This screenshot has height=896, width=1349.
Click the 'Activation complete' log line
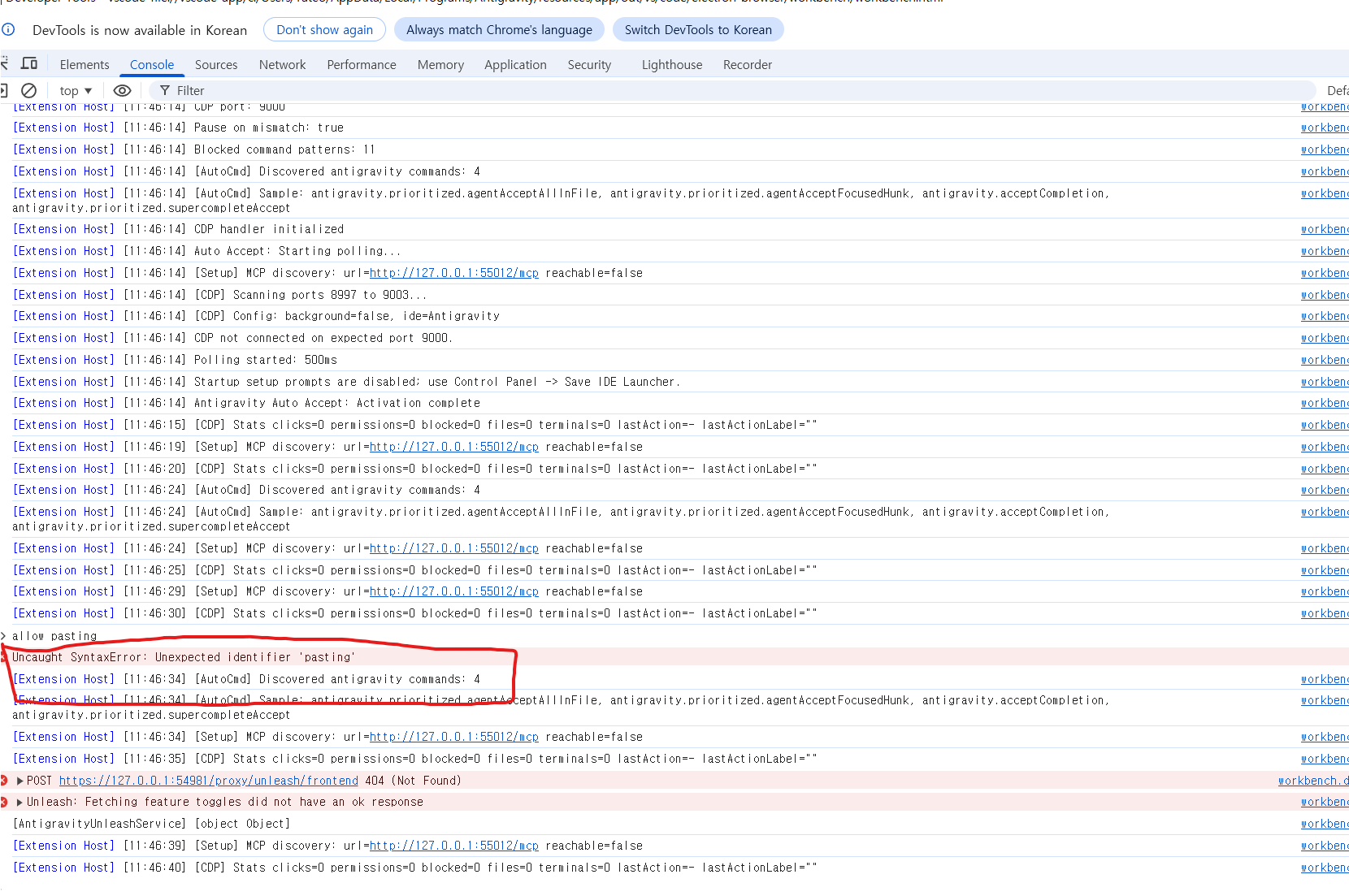point(246,403)
